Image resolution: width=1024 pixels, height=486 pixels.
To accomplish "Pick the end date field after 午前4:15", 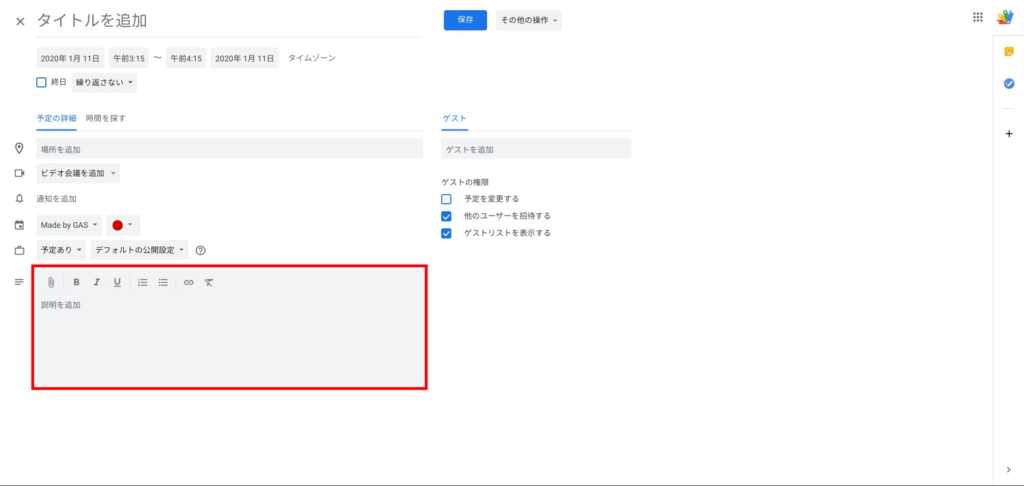I will click(x=245, y=58).
